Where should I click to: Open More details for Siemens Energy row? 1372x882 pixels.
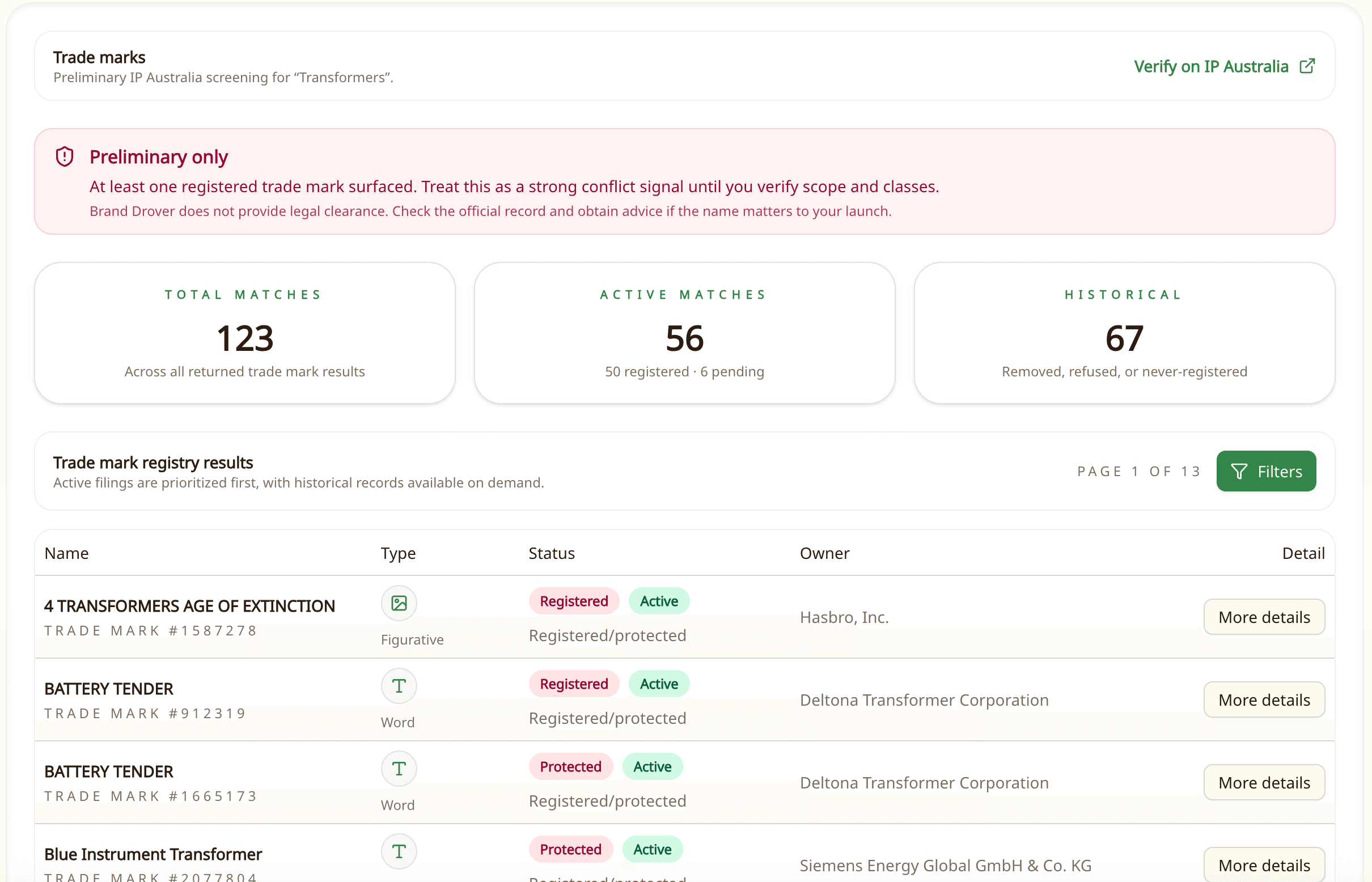coord(1264,864)
